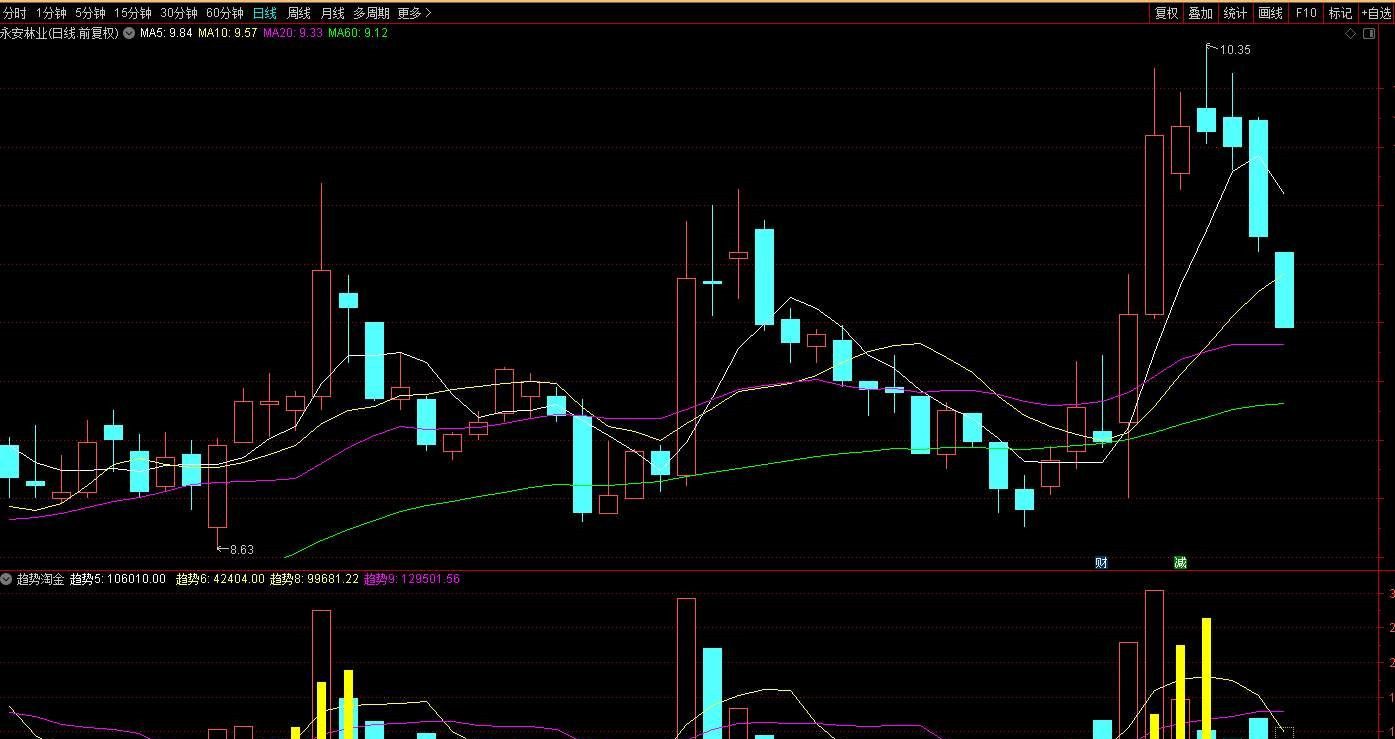Viewport: 1395px width, 739px height.
Task: Switch to the 周线 weekly tab
Action: tap(299, 13)
